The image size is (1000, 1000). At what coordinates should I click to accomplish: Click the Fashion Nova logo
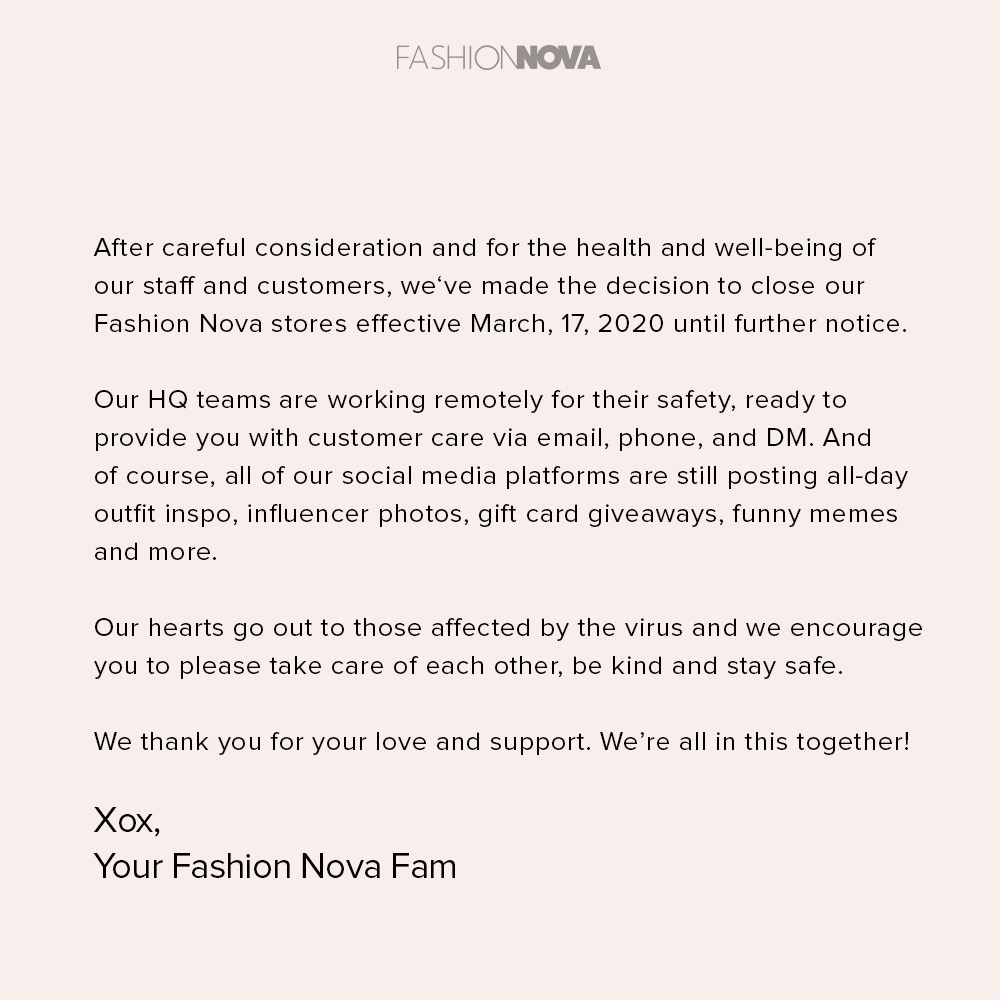(498, 57)
